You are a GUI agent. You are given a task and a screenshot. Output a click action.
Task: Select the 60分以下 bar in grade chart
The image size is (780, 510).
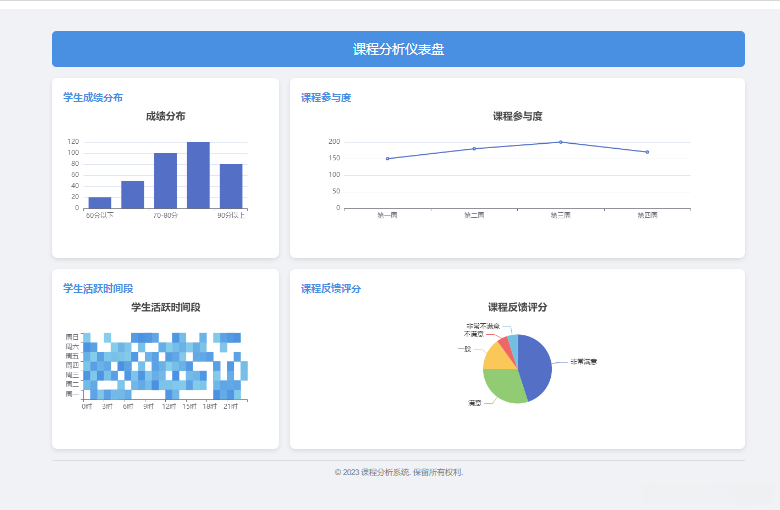[x=99, y=203]
